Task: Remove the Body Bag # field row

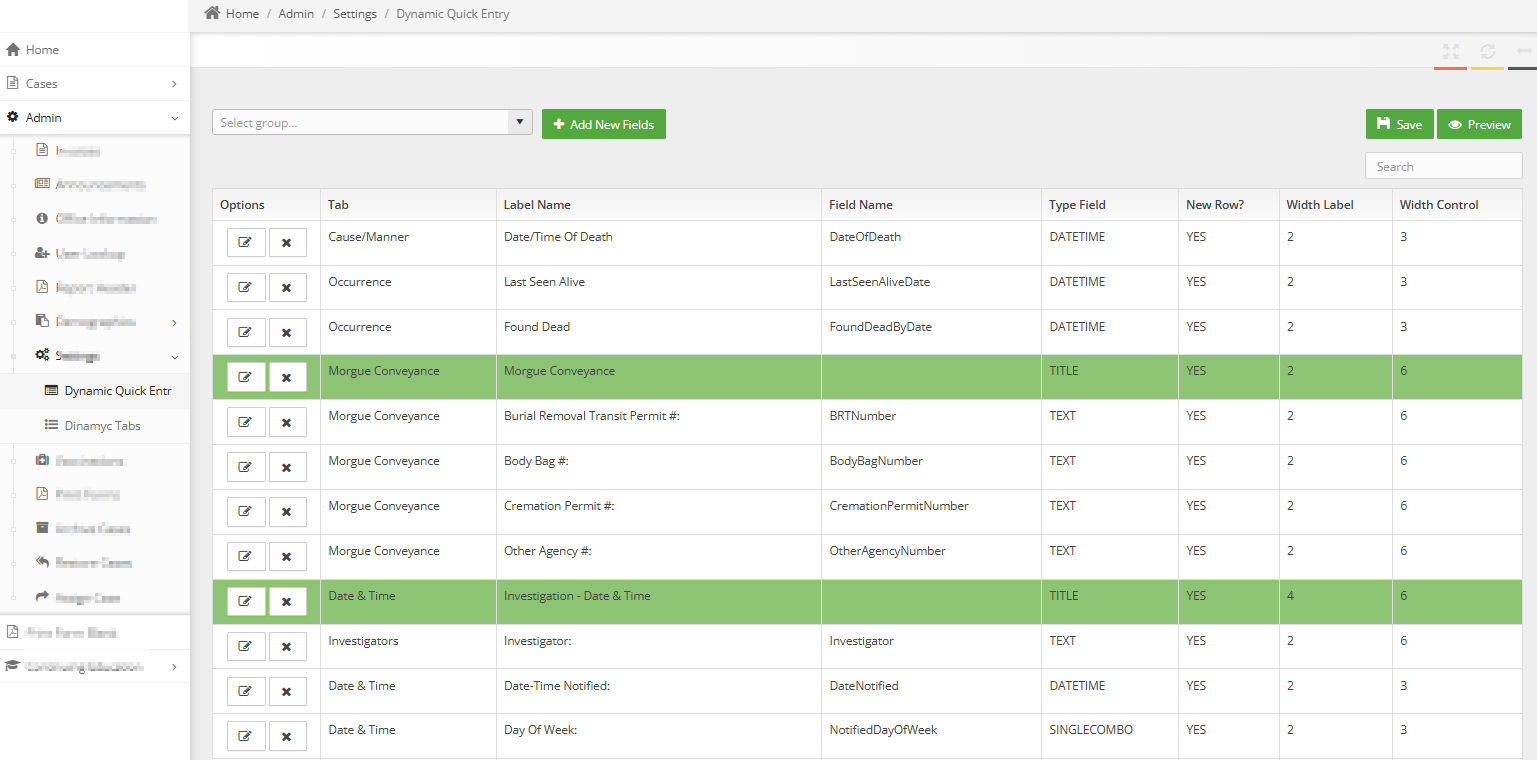Action: [x=288, y=466]
